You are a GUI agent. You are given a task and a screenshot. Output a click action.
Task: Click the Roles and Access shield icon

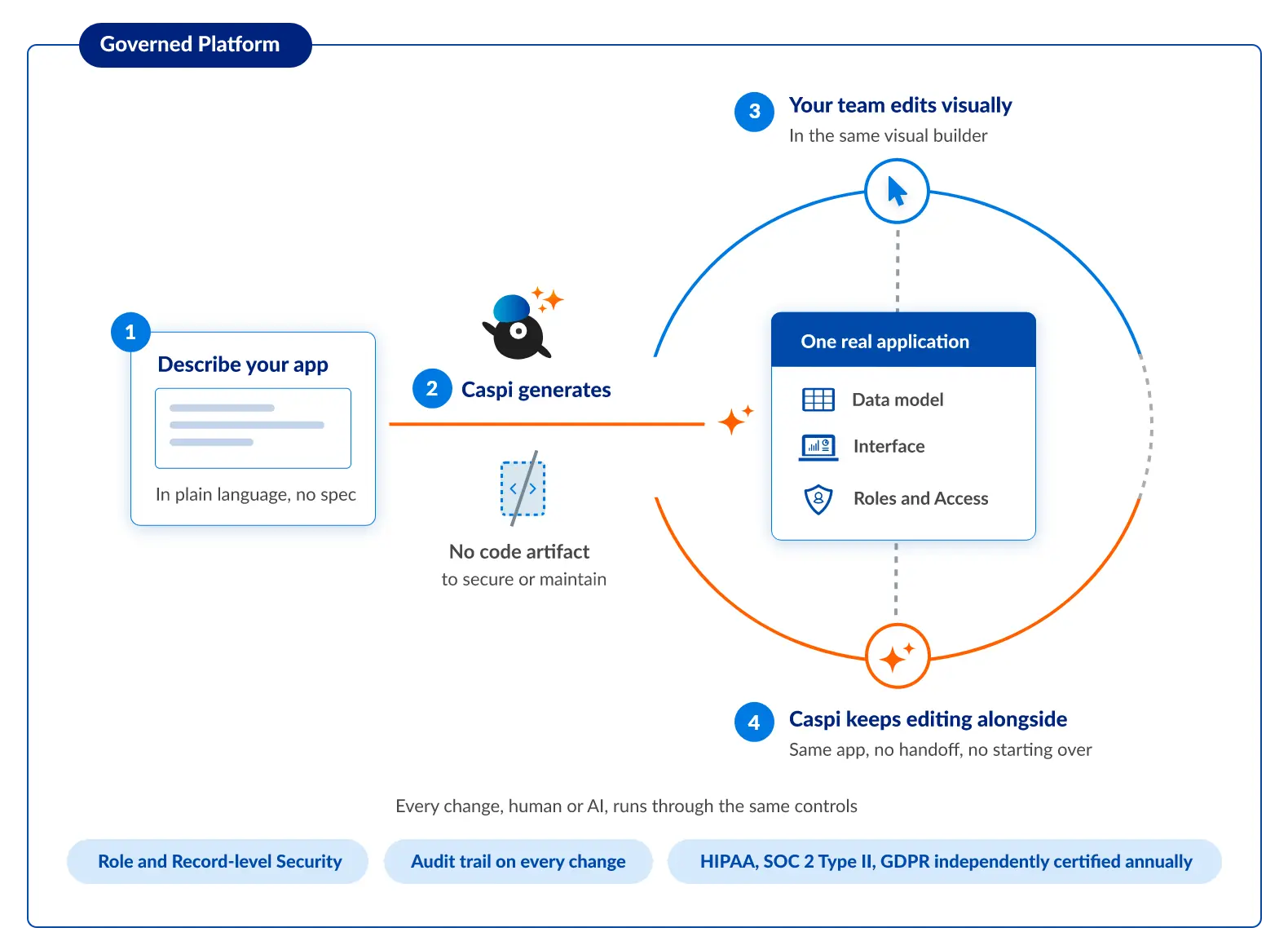(818, 499)
